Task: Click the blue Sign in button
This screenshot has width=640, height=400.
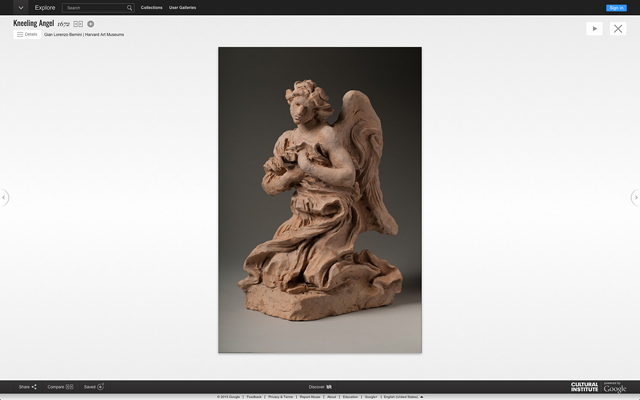Action: pos(616,8)
